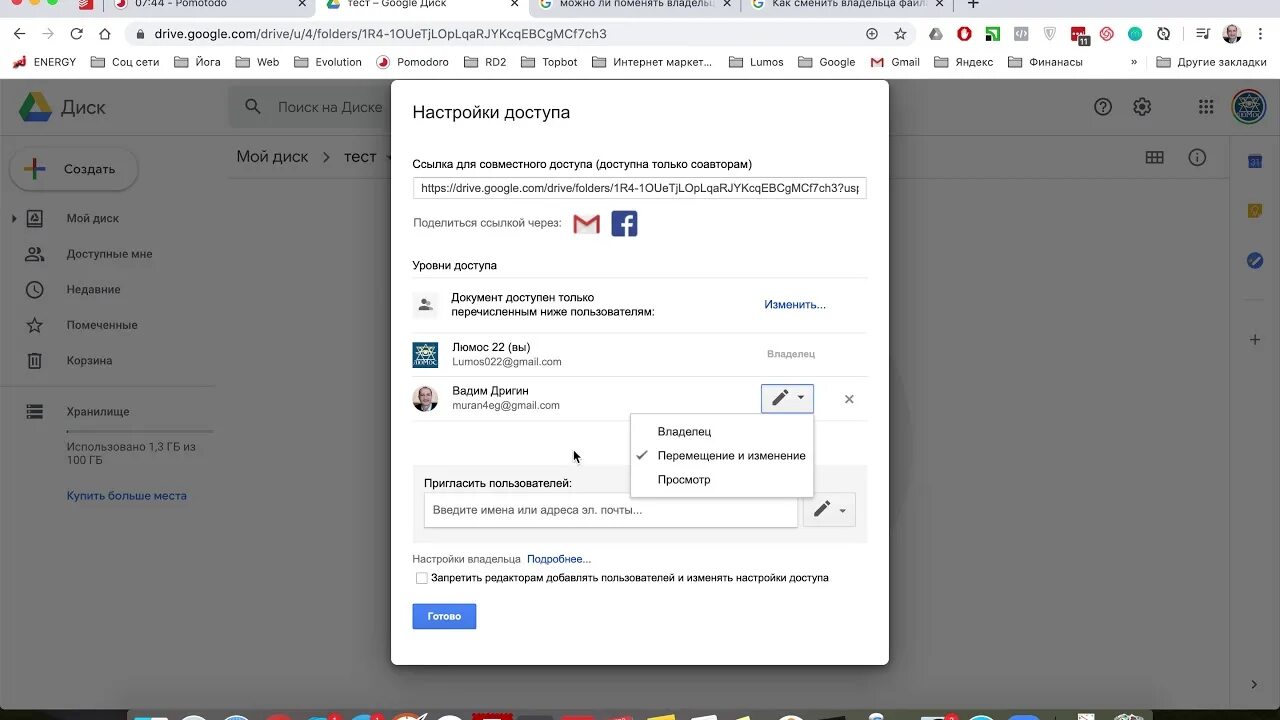This screenshot has height=720, width=1280.
Task: Share link via Facebook icon
Action: point(624,224)
